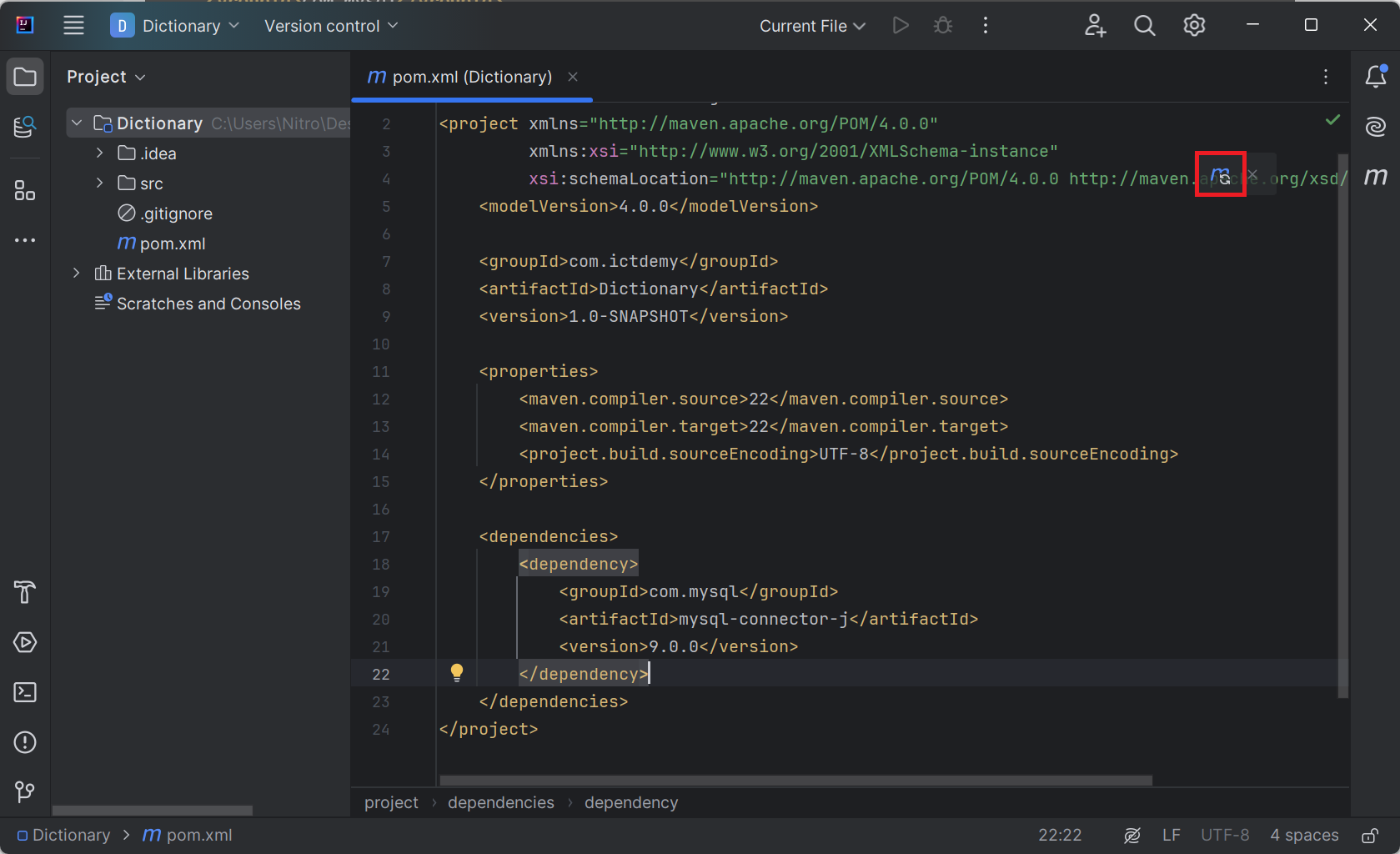Expand the src folder
The height and width of the screenshot is (854, 1400).
100,183
